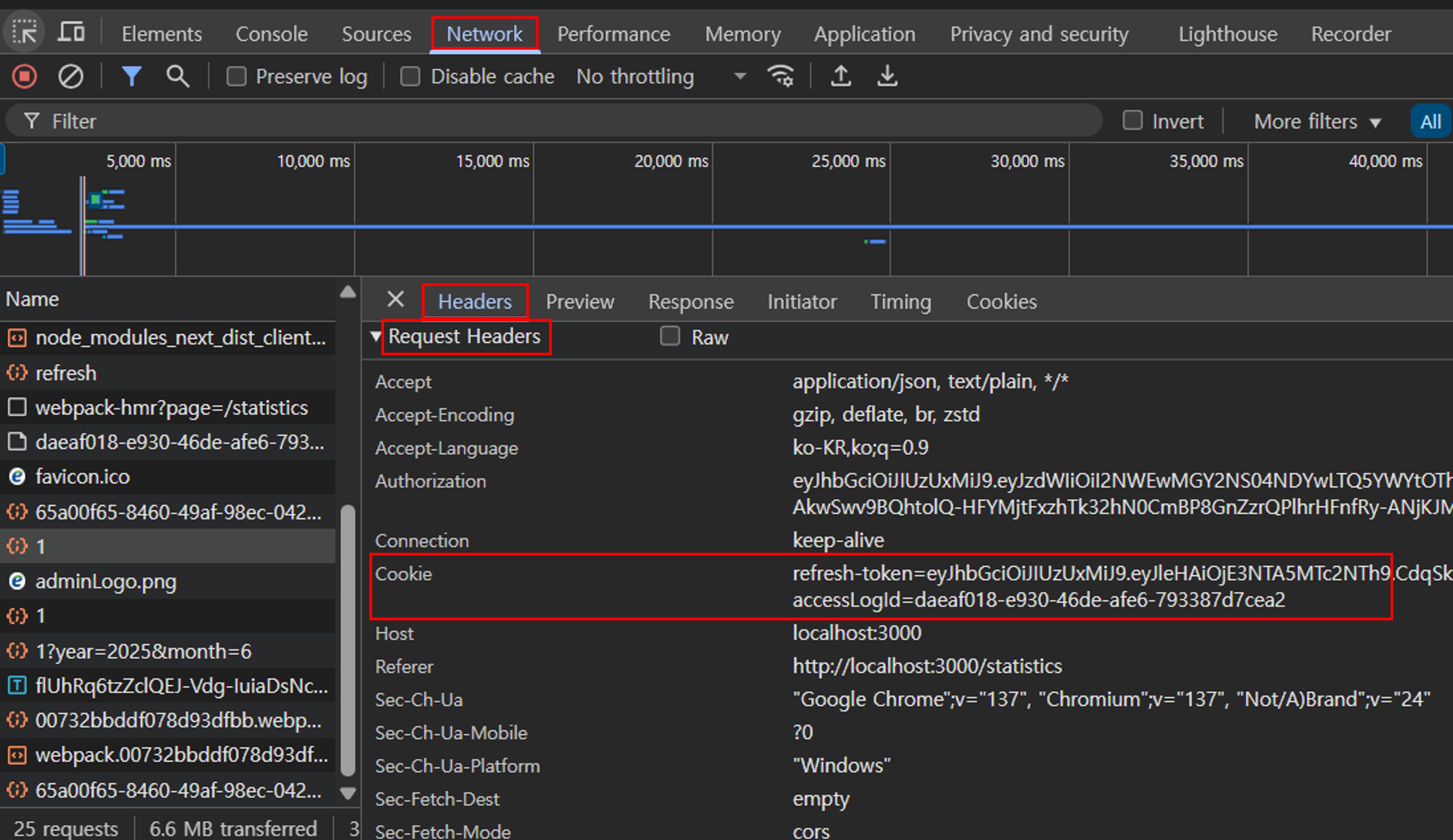
Task: Click the import HAR upload icon
Action: tap(841, 76)
